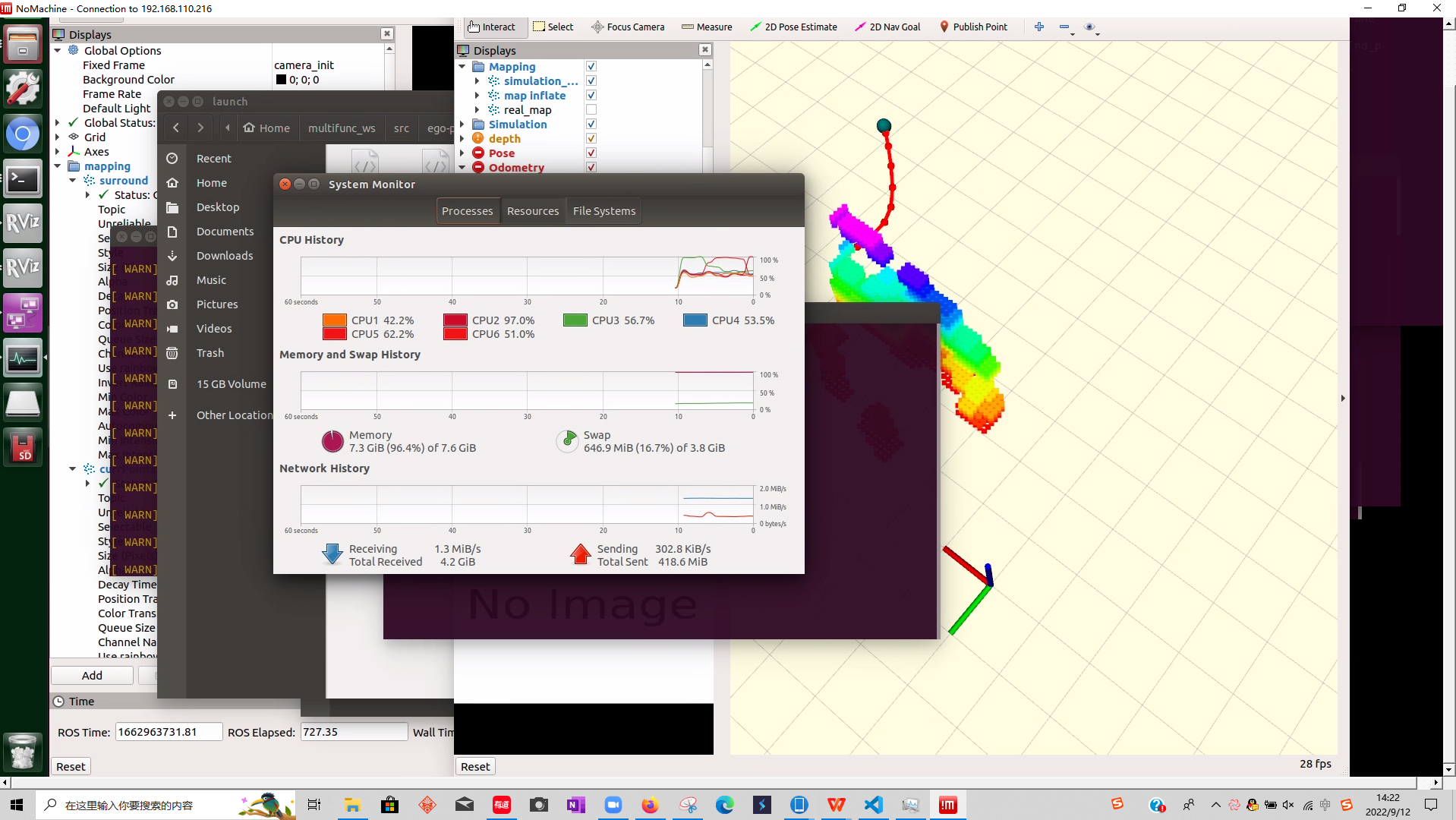Collapse the mapping group in left Displays
Image resolution: width=1456 pixels, height=820 pixels.
point(58,166)
